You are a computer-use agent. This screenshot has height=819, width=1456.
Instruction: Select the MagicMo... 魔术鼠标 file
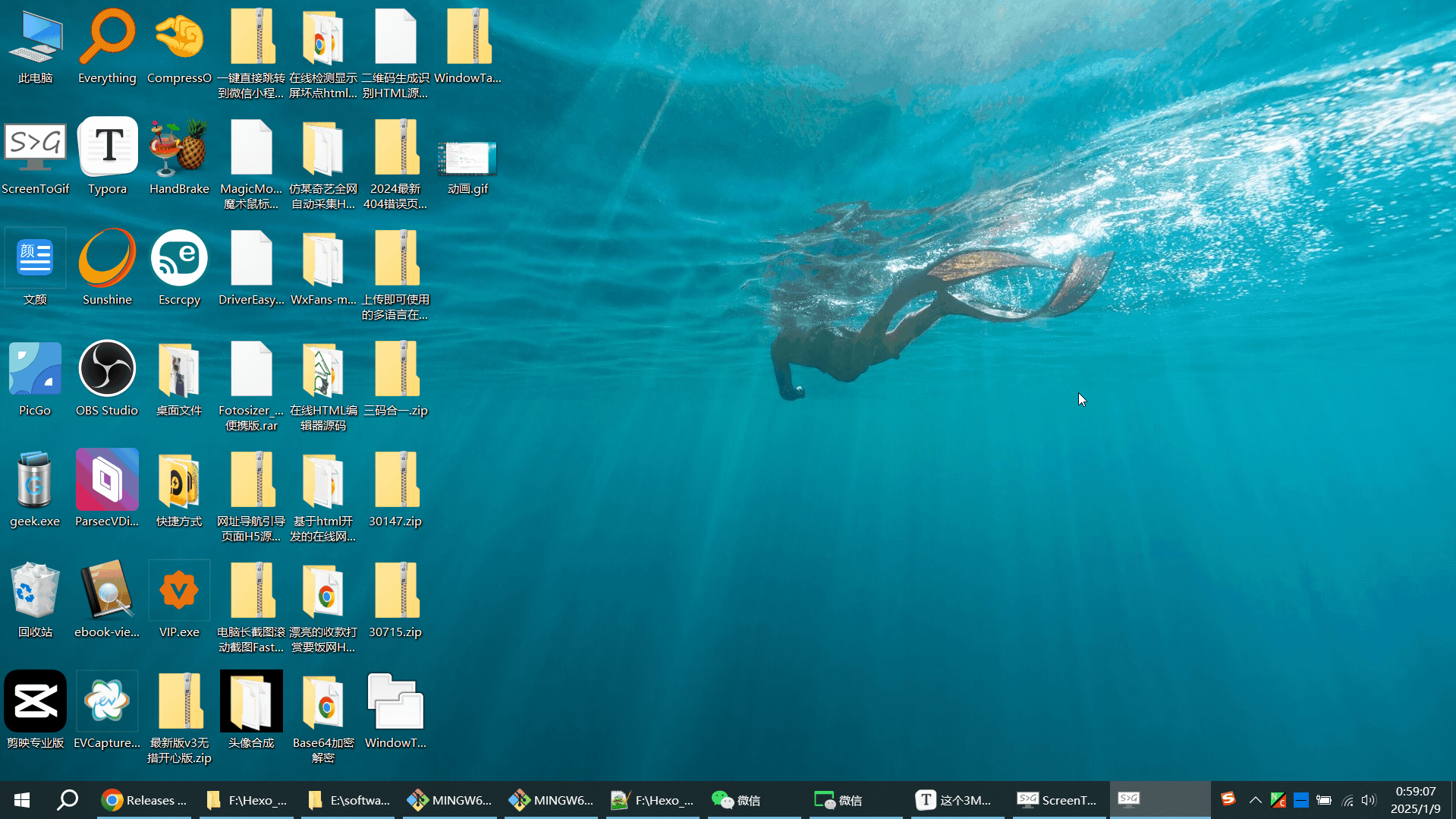(x=251, y=165)
